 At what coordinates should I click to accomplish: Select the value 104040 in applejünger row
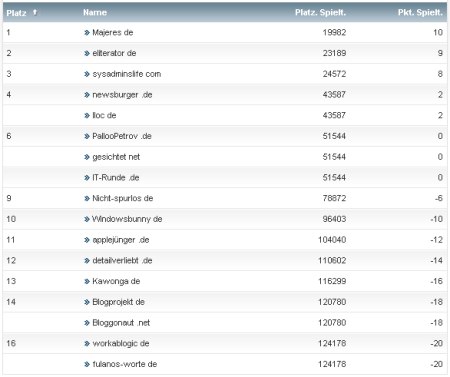[332, 240]
